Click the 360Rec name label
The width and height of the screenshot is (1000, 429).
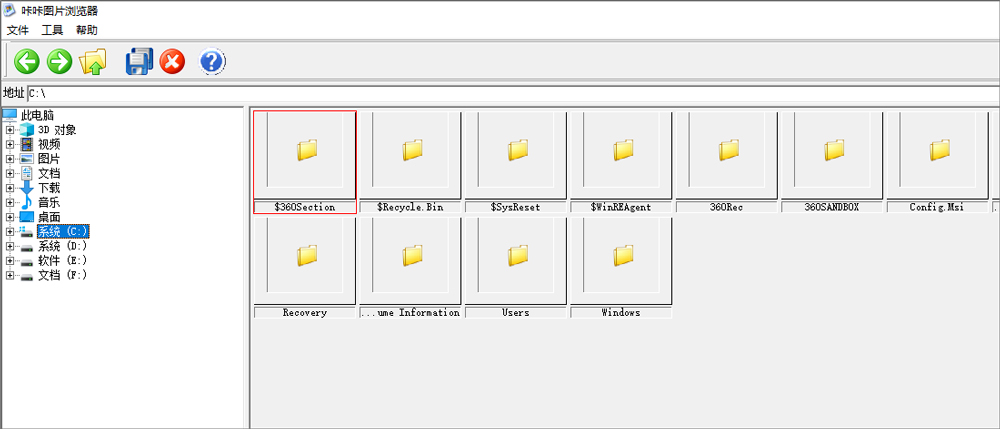(x=727, y=207)
